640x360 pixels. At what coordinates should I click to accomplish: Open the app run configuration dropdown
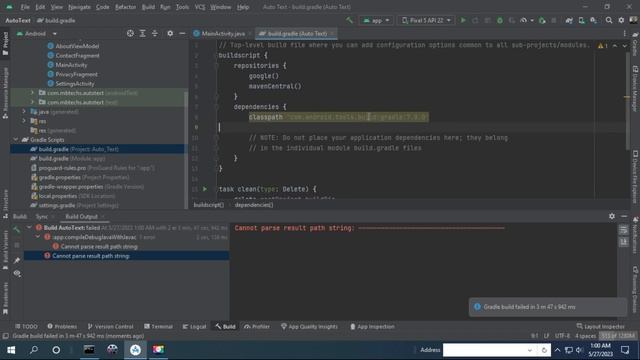point(376,20)
